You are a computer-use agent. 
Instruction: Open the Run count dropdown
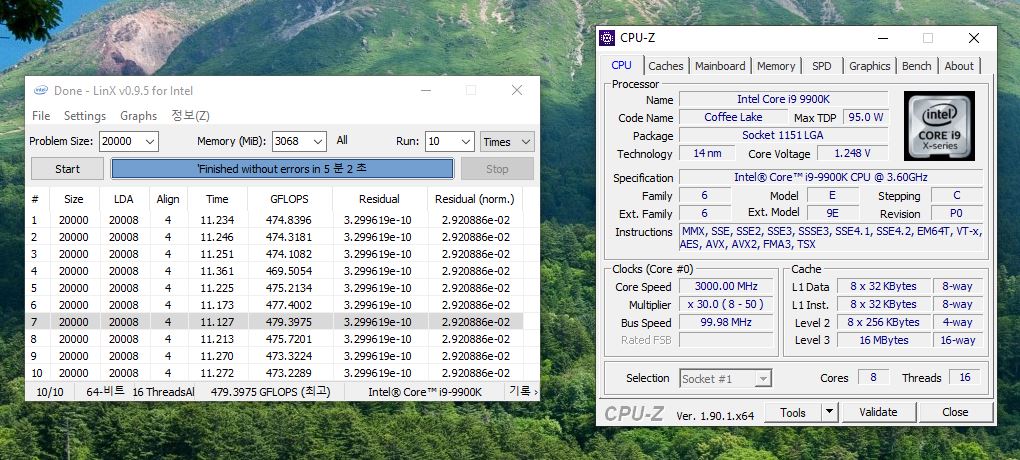point(464,142)
